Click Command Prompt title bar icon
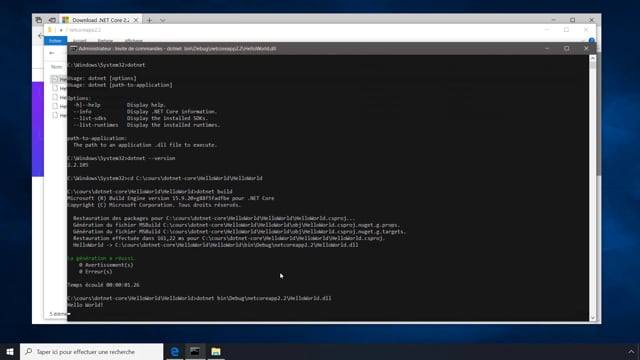 click(x=73, y=49)
